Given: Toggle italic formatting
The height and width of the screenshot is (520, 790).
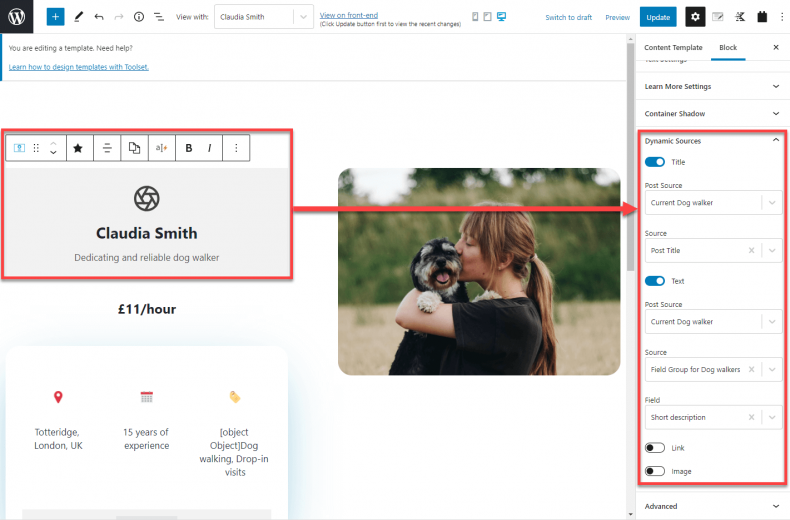Looking at the screenshot, I should (210, 148).
